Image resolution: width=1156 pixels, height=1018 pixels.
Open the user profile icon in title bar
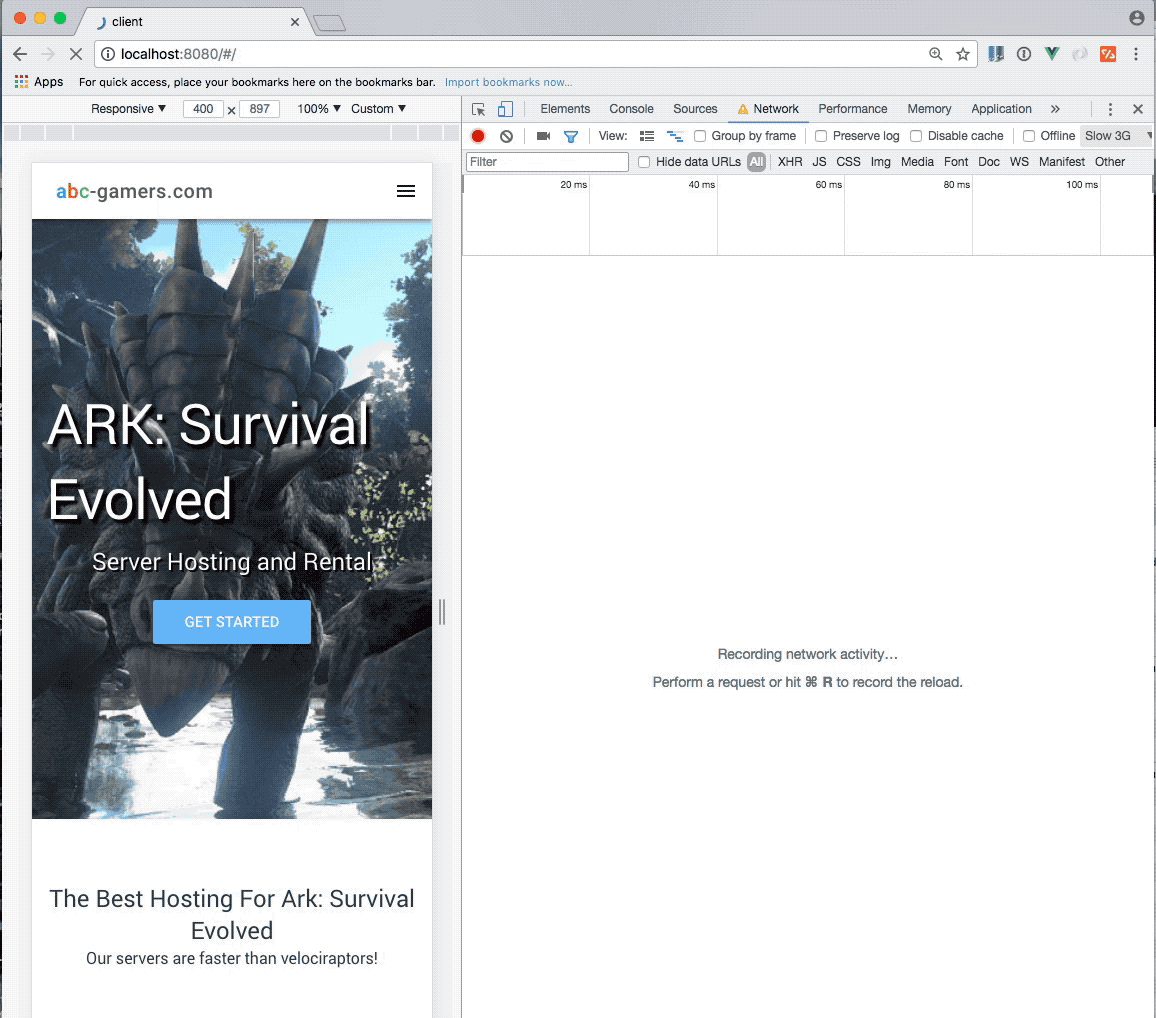pyautogui.click(x=1137, y=18)
